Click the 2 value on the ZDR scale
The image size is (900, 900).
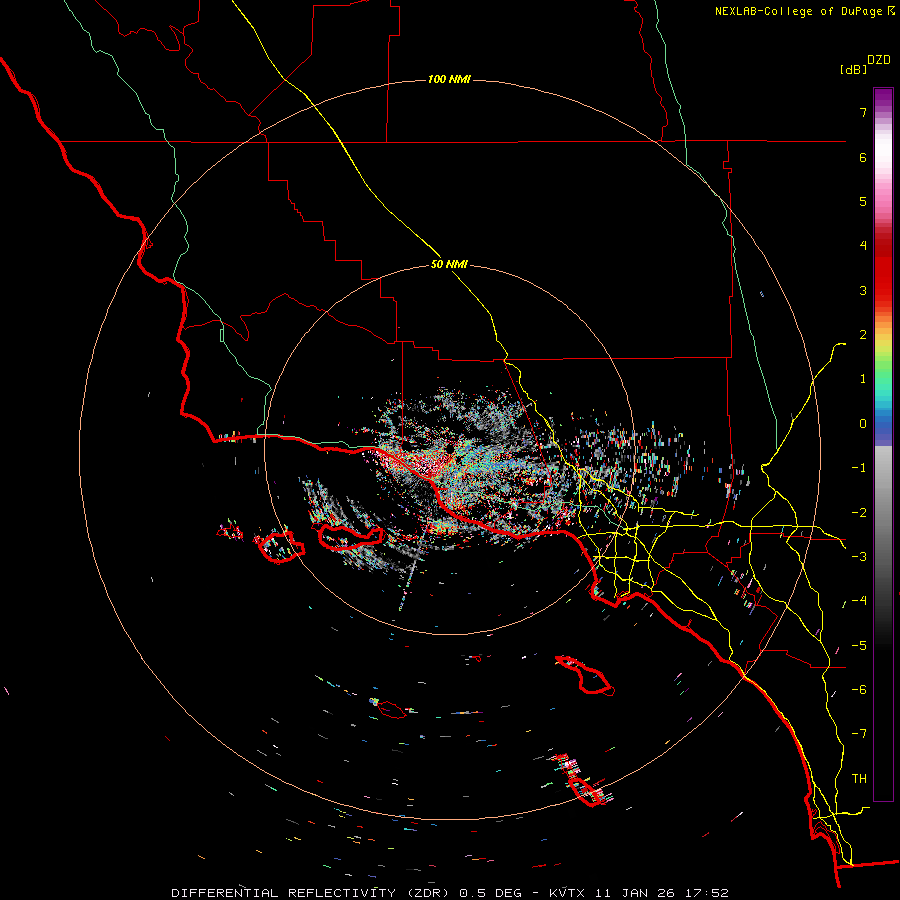(x=863, y=335)
